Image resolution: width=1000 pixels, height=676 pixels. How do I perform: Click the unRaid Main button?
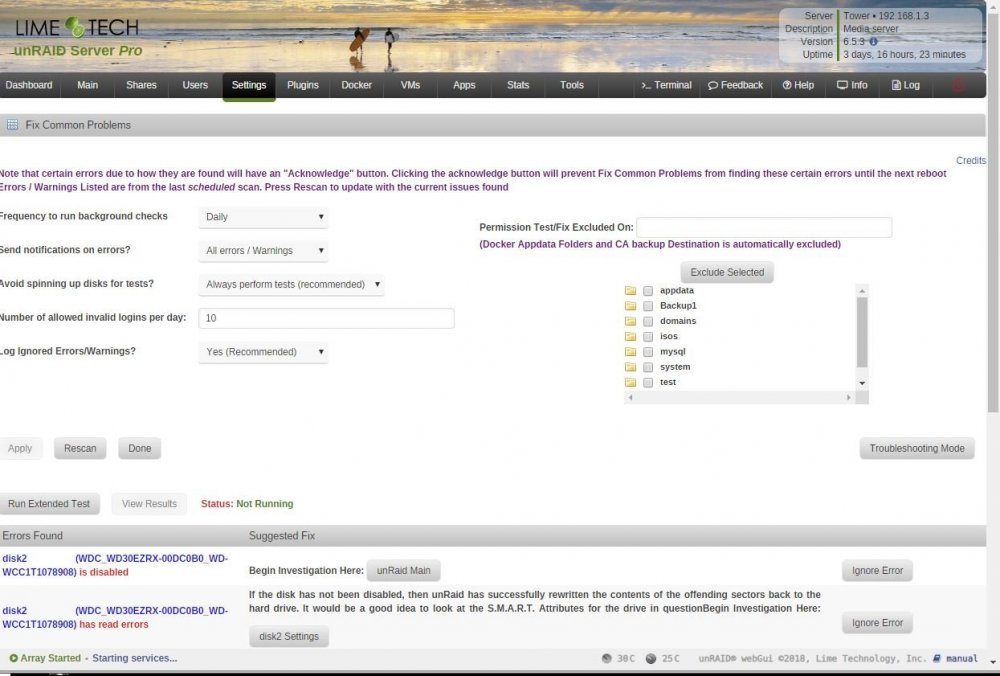pyautogui.click(x=403, y=571)
